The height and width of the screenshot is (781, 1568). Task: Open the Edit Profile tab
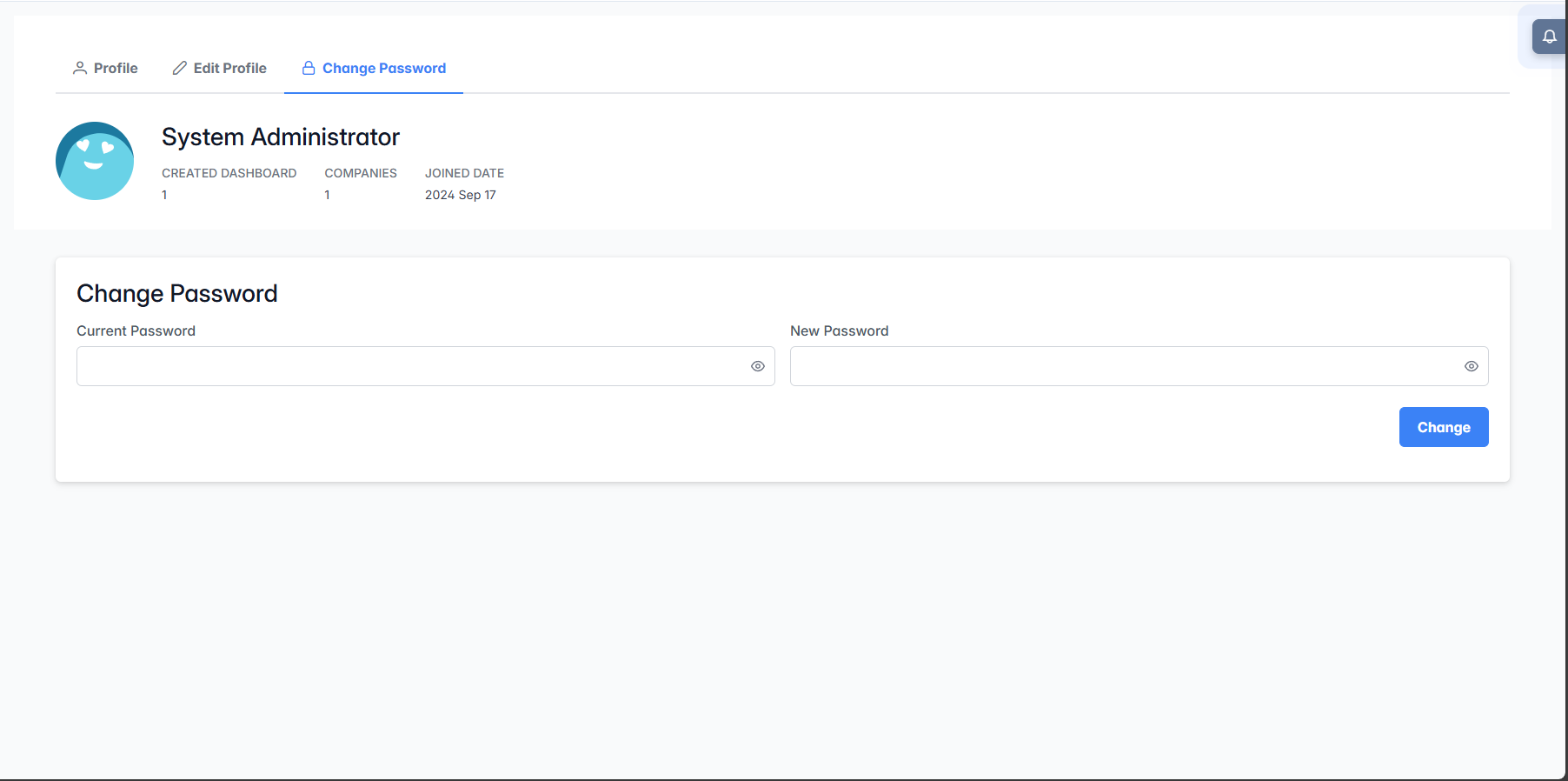coord(229,68)
